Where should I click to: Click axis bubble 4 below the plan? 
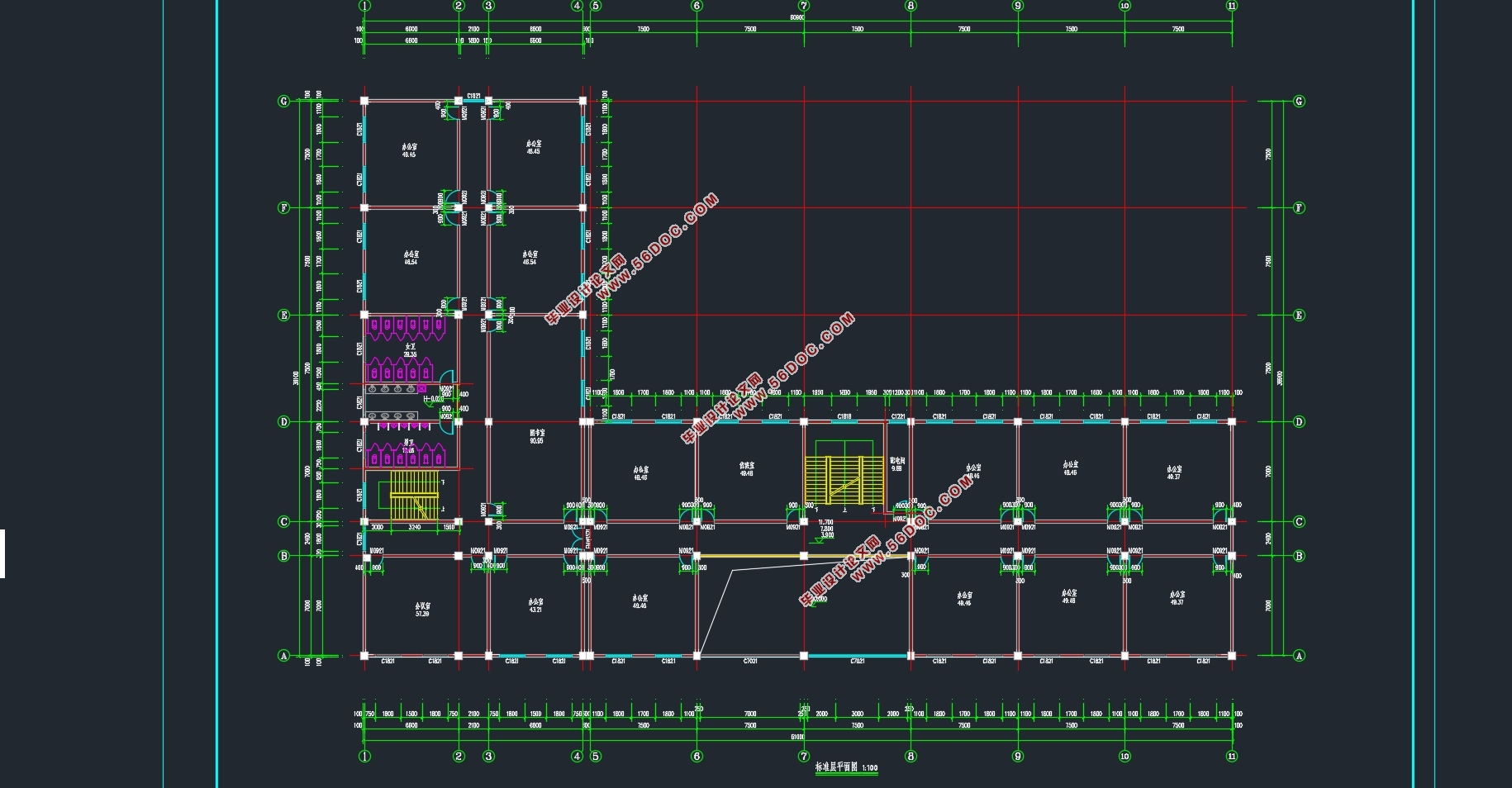578,756
